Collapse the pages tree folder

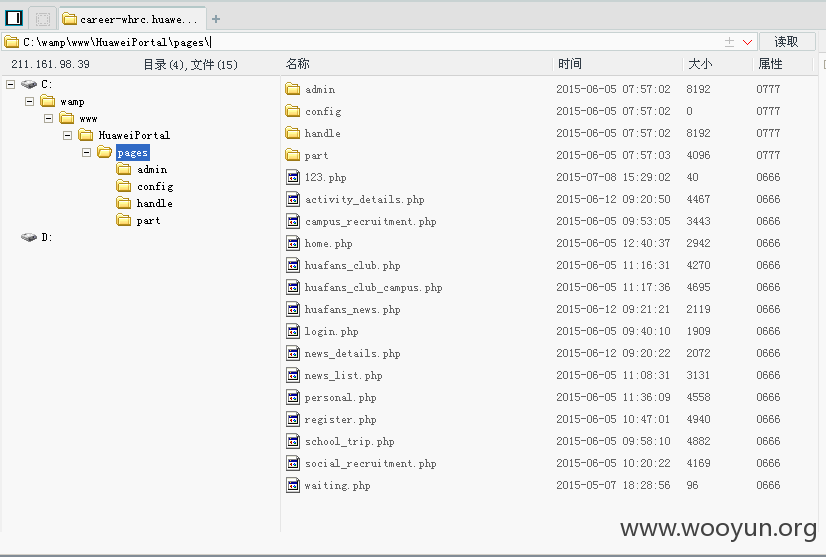pyautogui.click(x=86, y=152)
